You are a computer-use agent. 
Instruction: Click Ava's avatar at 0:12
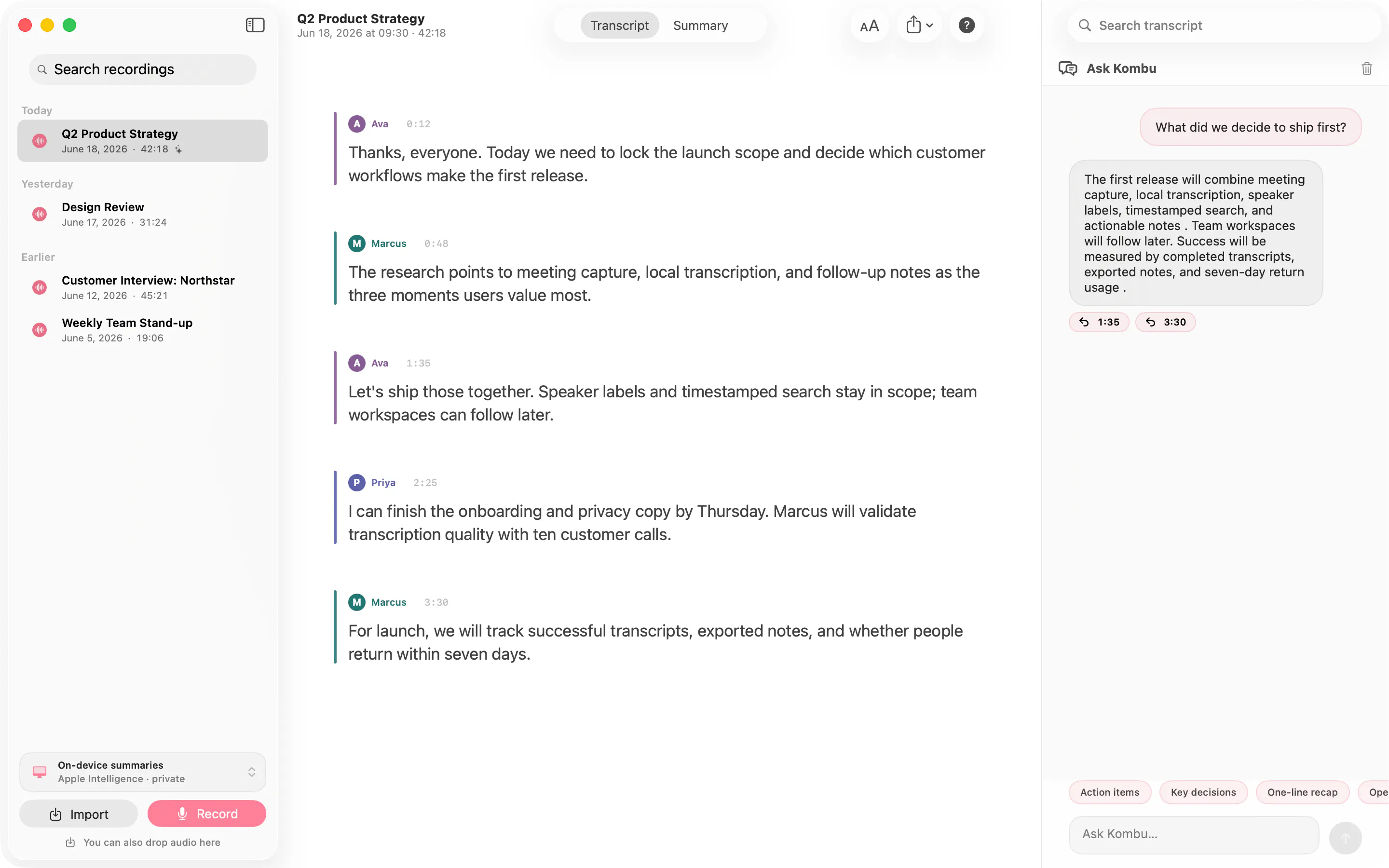point(357,124)
